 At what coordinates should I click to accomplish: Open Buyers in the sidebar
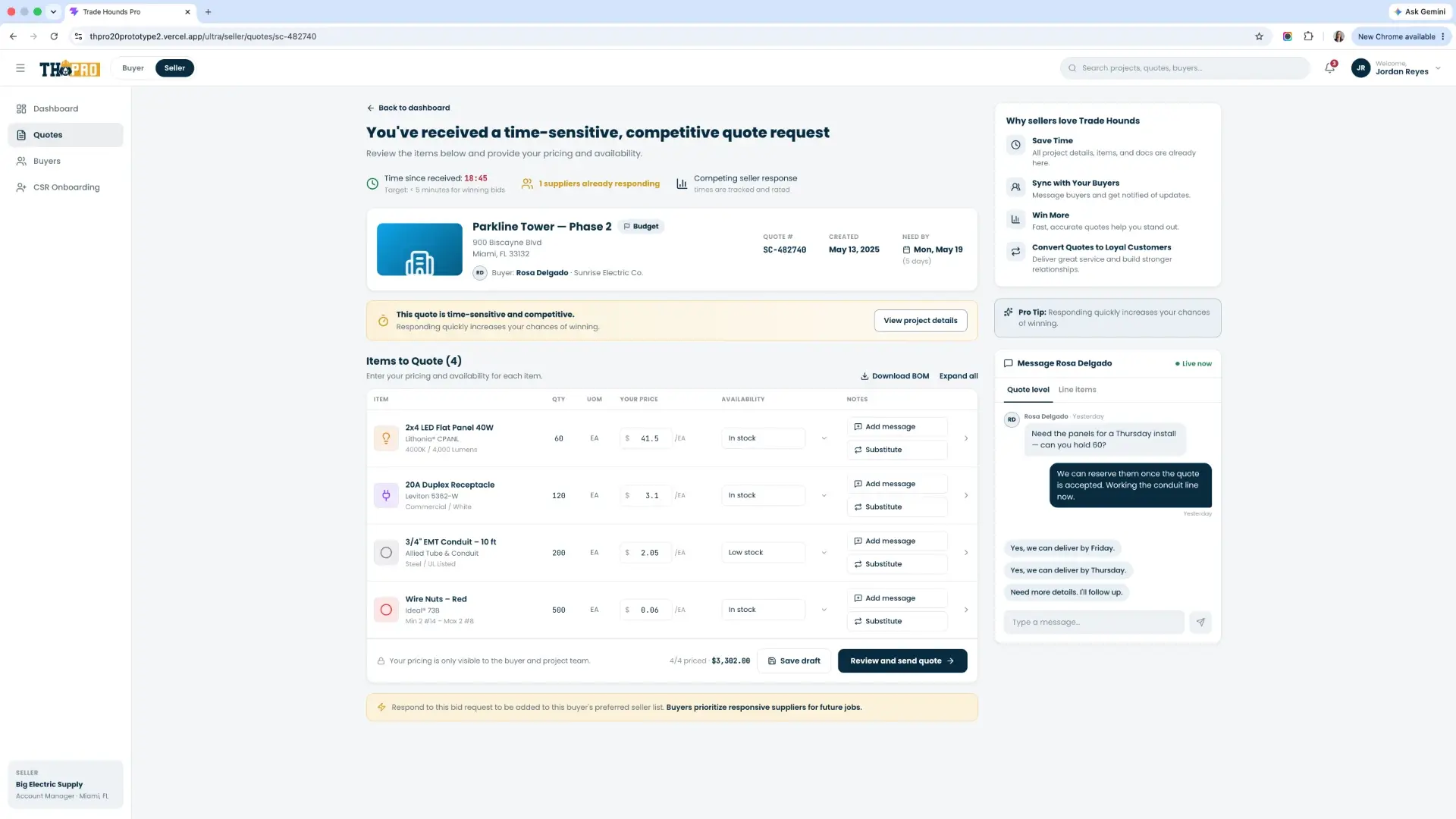coord(65,161)
